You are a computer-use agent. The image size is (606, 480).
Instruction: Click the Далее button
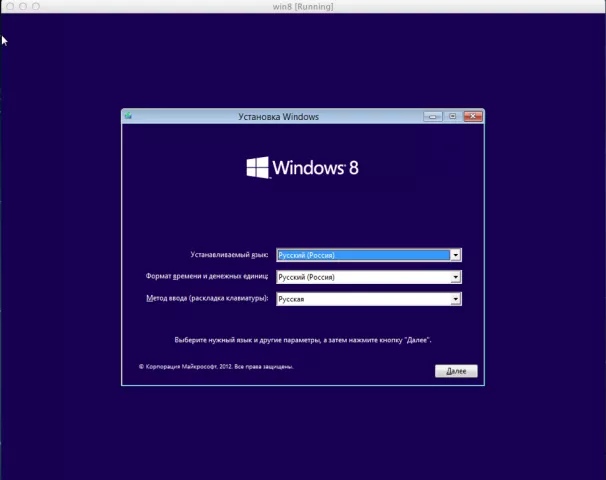(x=456, y=371)
